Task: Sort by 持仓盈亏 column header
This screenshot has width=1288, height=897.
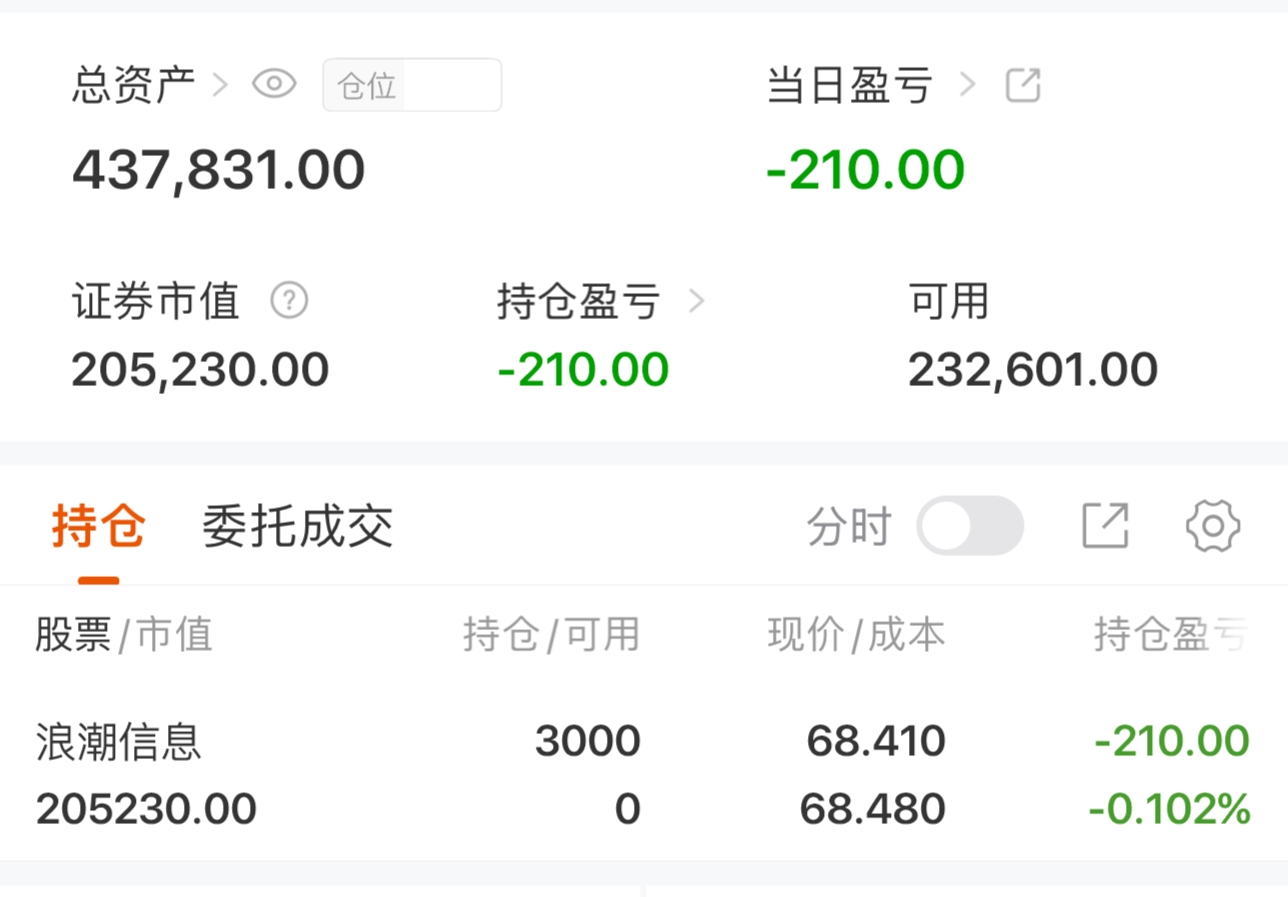Action: coord(1170,634)
